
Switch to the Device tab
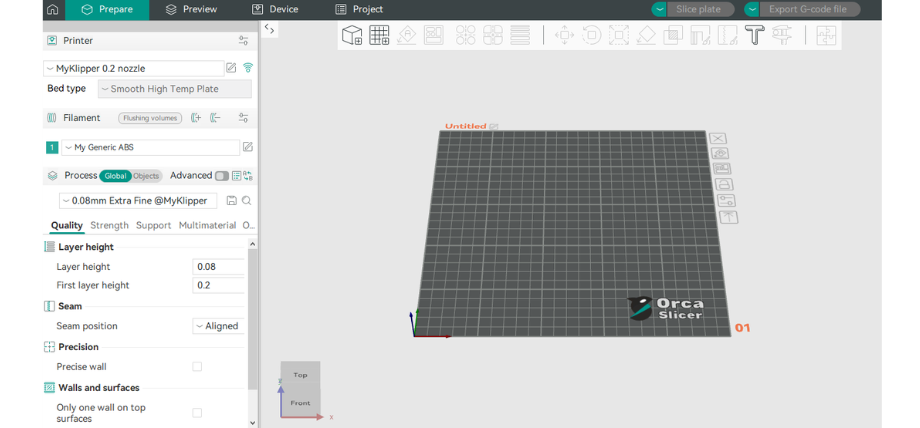click(275, 9)
